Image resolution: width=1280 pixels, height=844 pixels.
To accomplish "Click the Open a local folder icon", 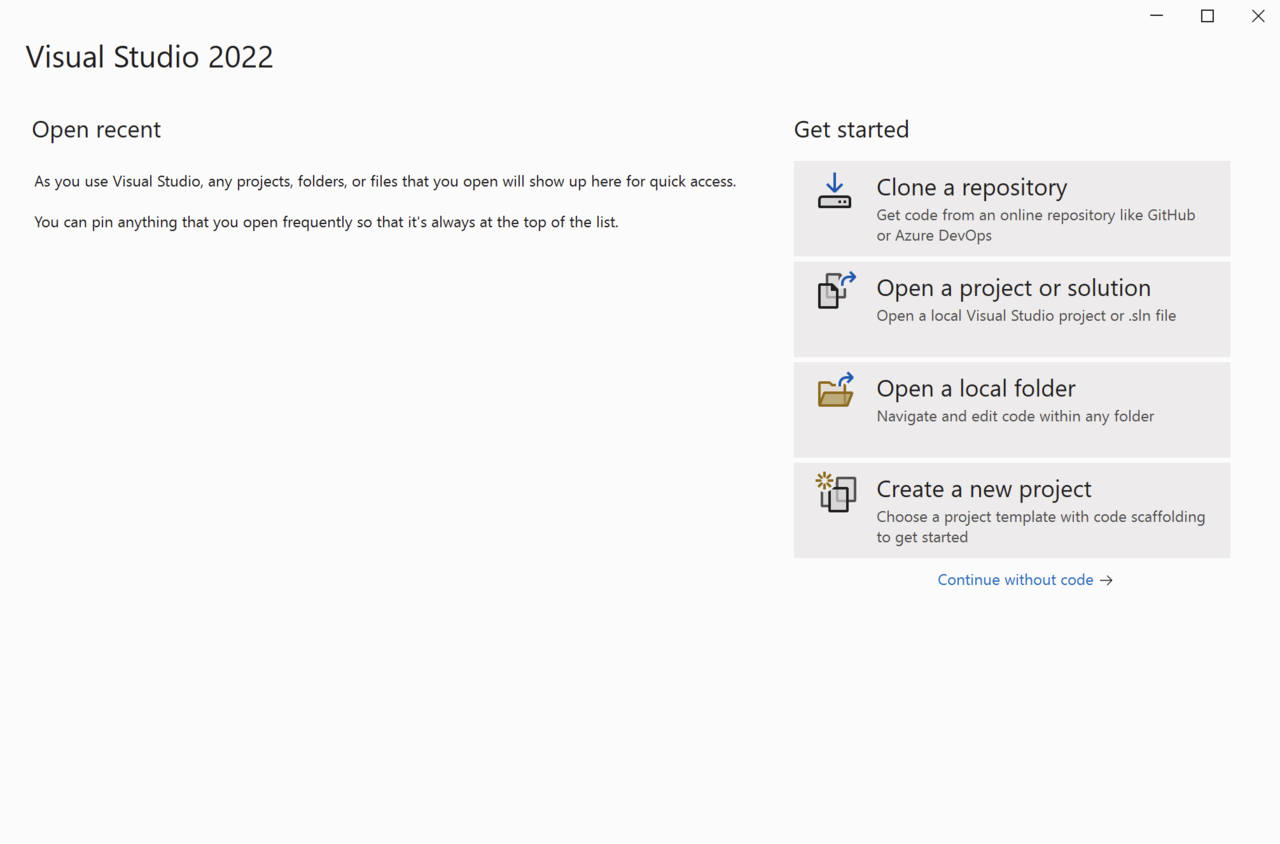I will (836, 390).
